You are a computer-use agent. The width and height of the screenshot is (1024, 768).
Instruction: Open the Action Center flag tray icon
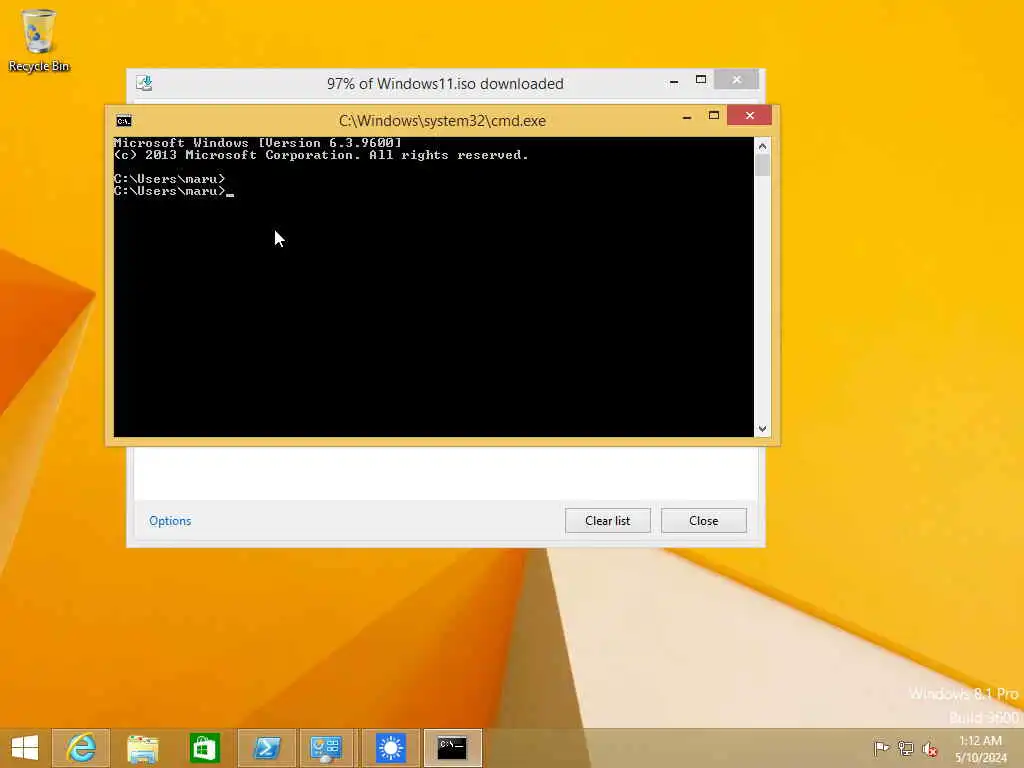coord(881,748)
